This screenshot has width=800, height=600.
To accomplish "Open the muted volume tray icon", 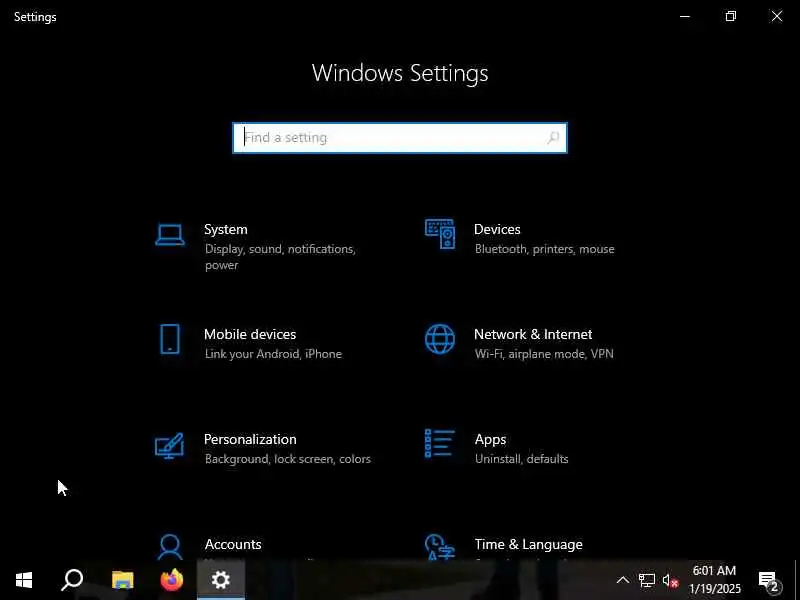I will click(x=670, y=581).
